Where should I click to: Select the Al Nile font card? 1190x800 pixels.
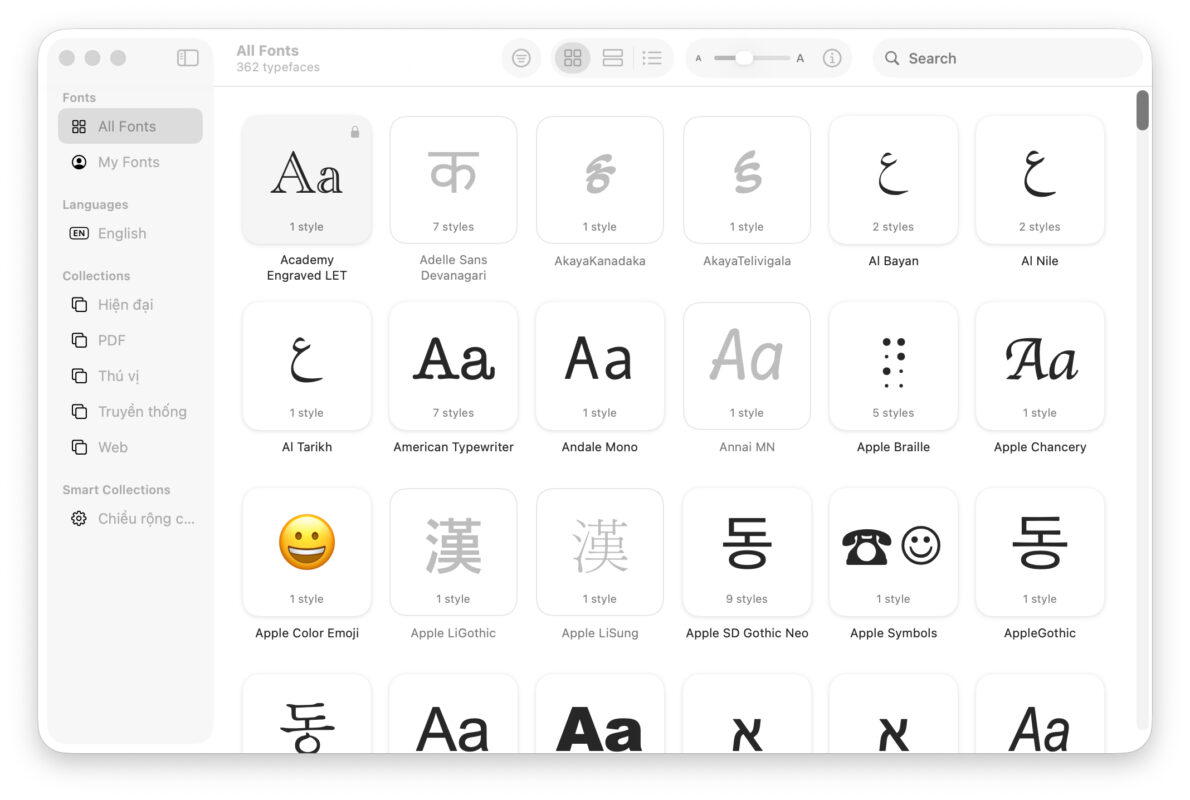(x=1040, y=180)
